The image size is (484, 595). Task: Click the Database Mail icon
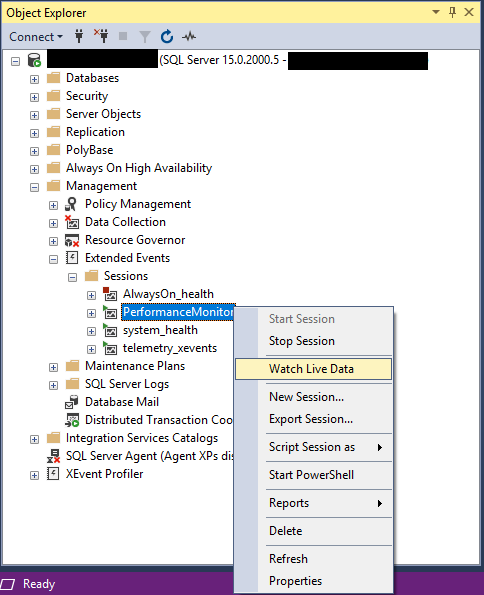(x=72, y=402)
